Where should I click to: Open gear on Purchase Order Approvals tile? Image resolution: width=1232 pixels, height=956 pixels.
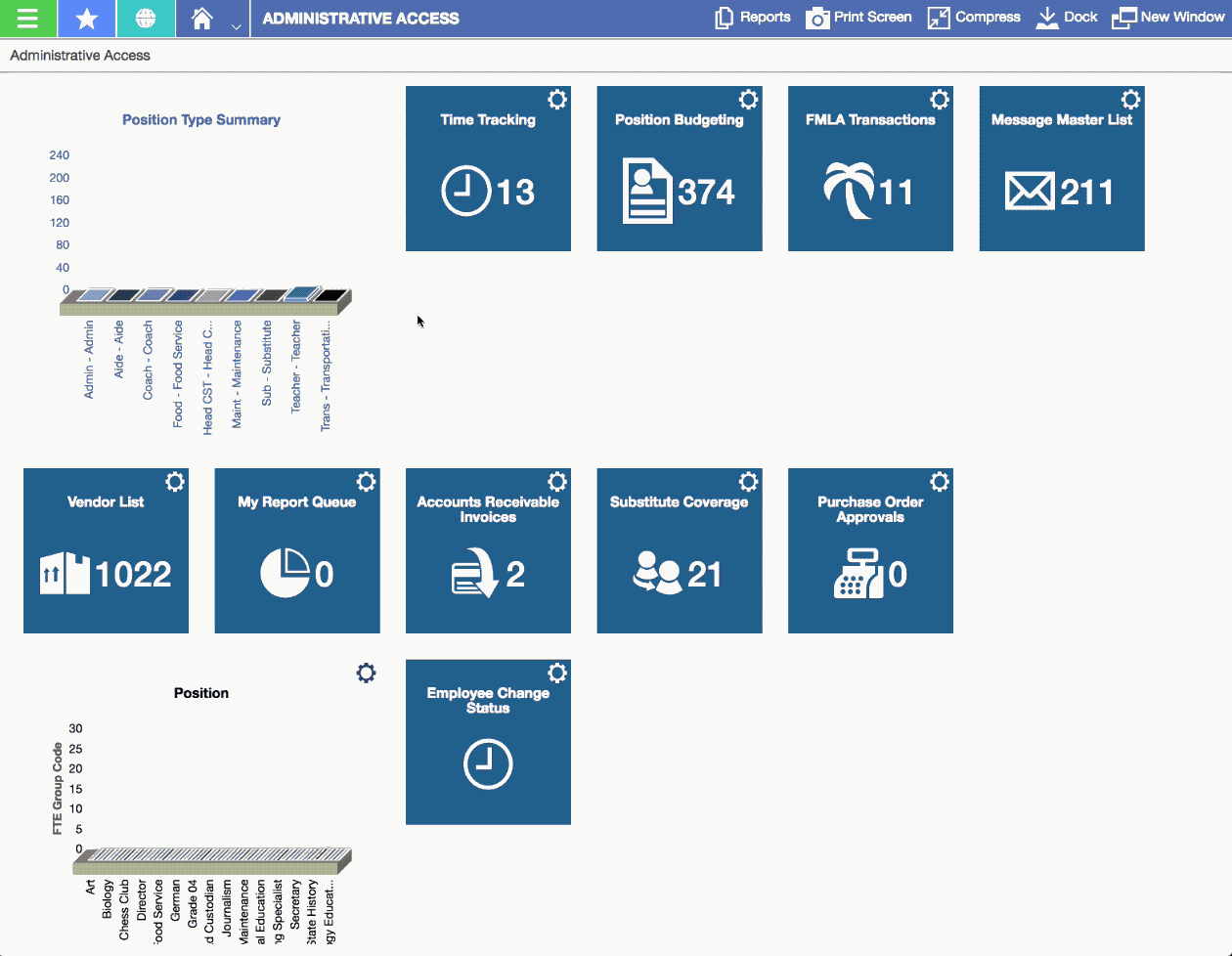[x=940, y=482]
